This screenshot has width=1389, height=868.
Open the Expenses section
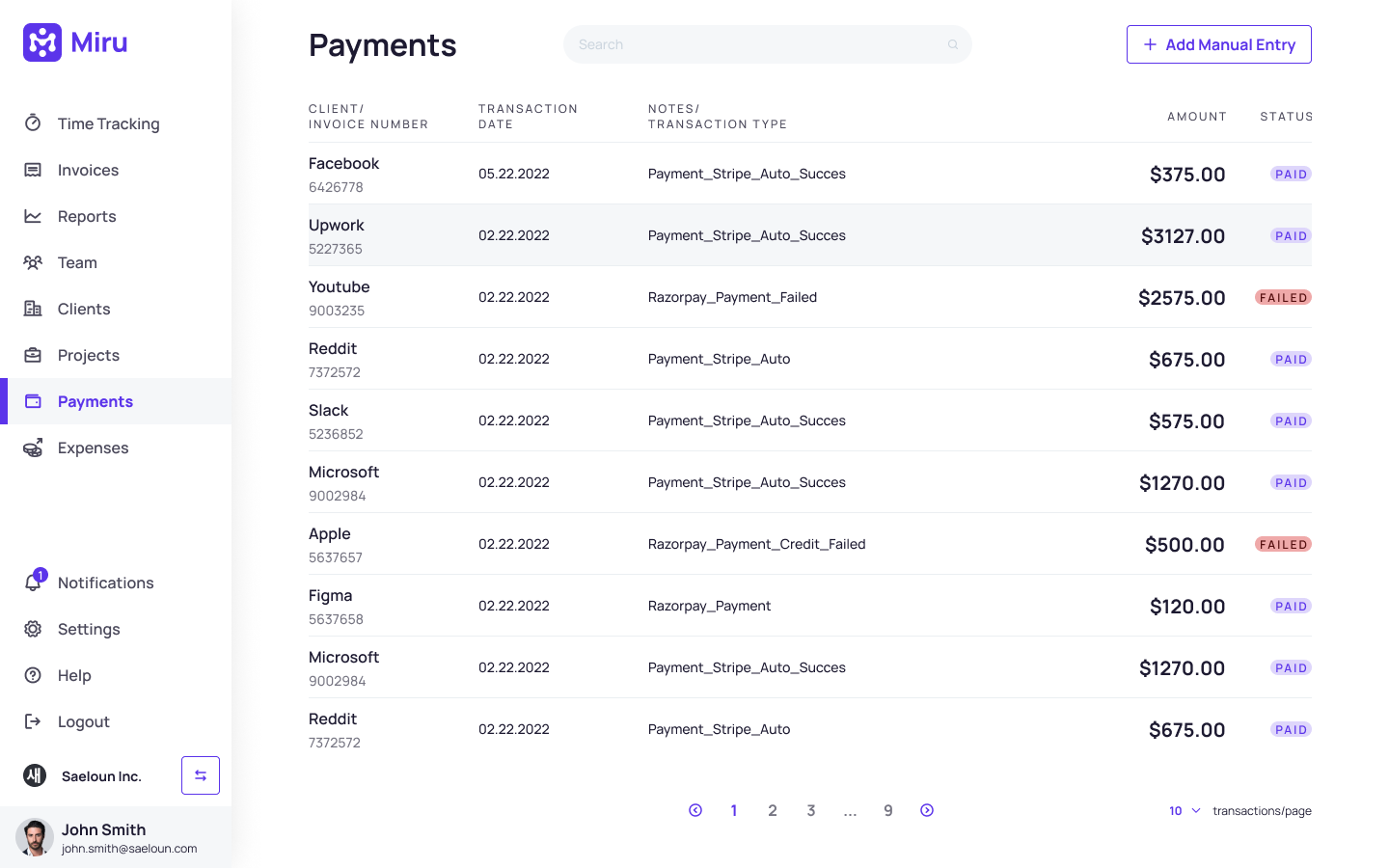point(116,448)
